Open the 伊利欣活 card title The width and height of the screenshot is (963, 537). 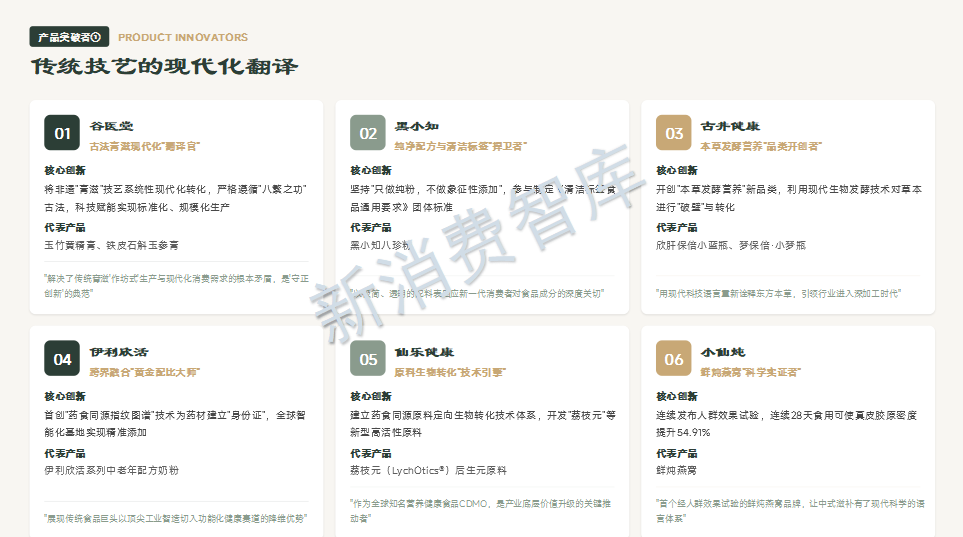tap(119, 352)
